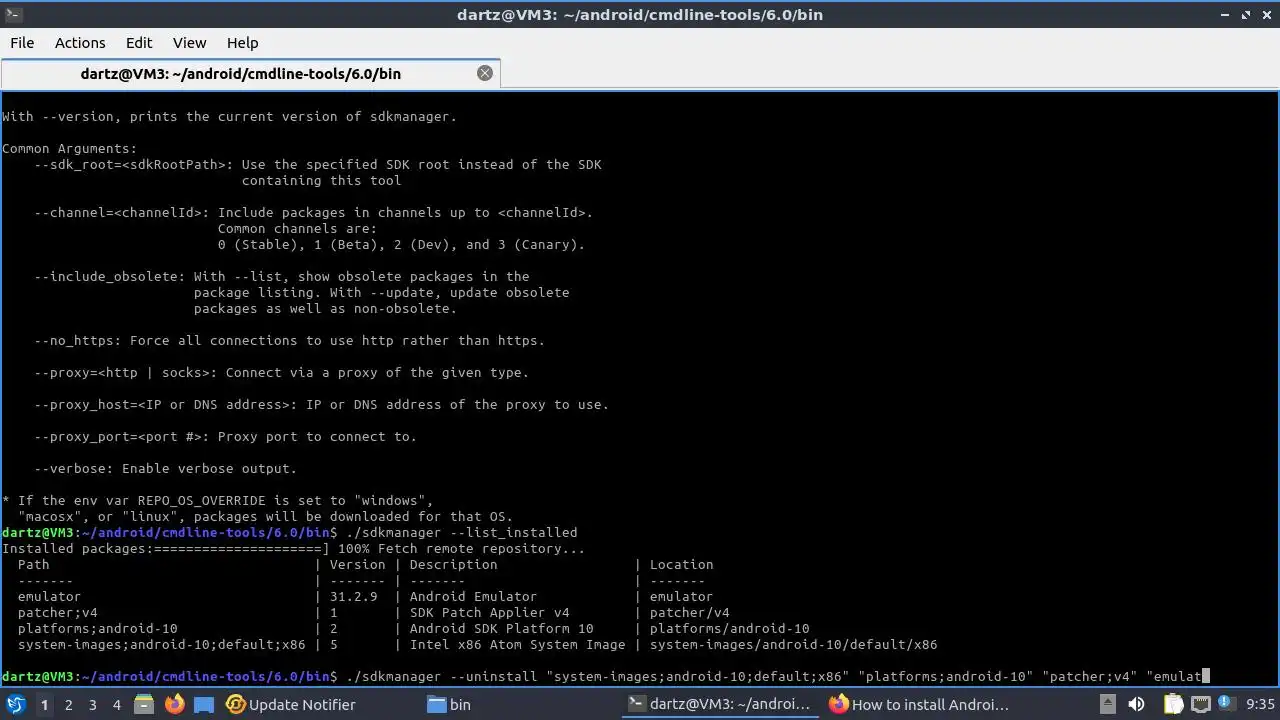
Task: Click the show desktop icon
Action: (204, 705)
